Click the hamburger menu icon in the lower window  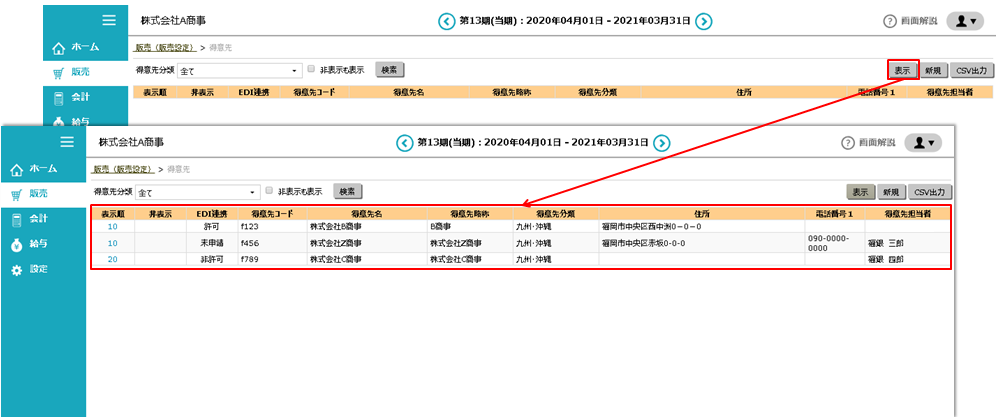click(x=67, y=142)
